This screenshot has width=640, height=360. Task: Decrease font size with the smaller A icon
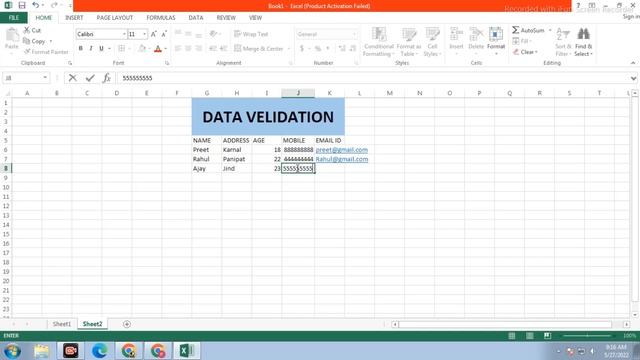(164, 34)
